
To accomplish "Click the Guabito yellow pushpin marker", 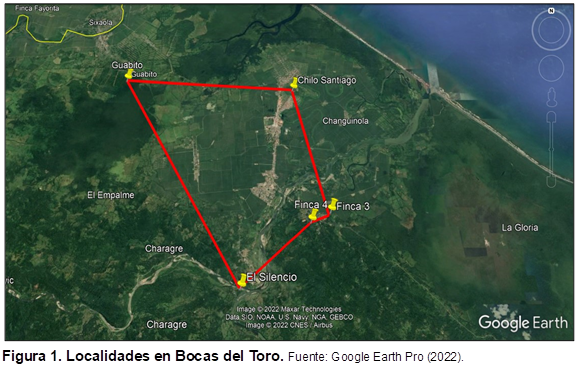I will 129,74.
